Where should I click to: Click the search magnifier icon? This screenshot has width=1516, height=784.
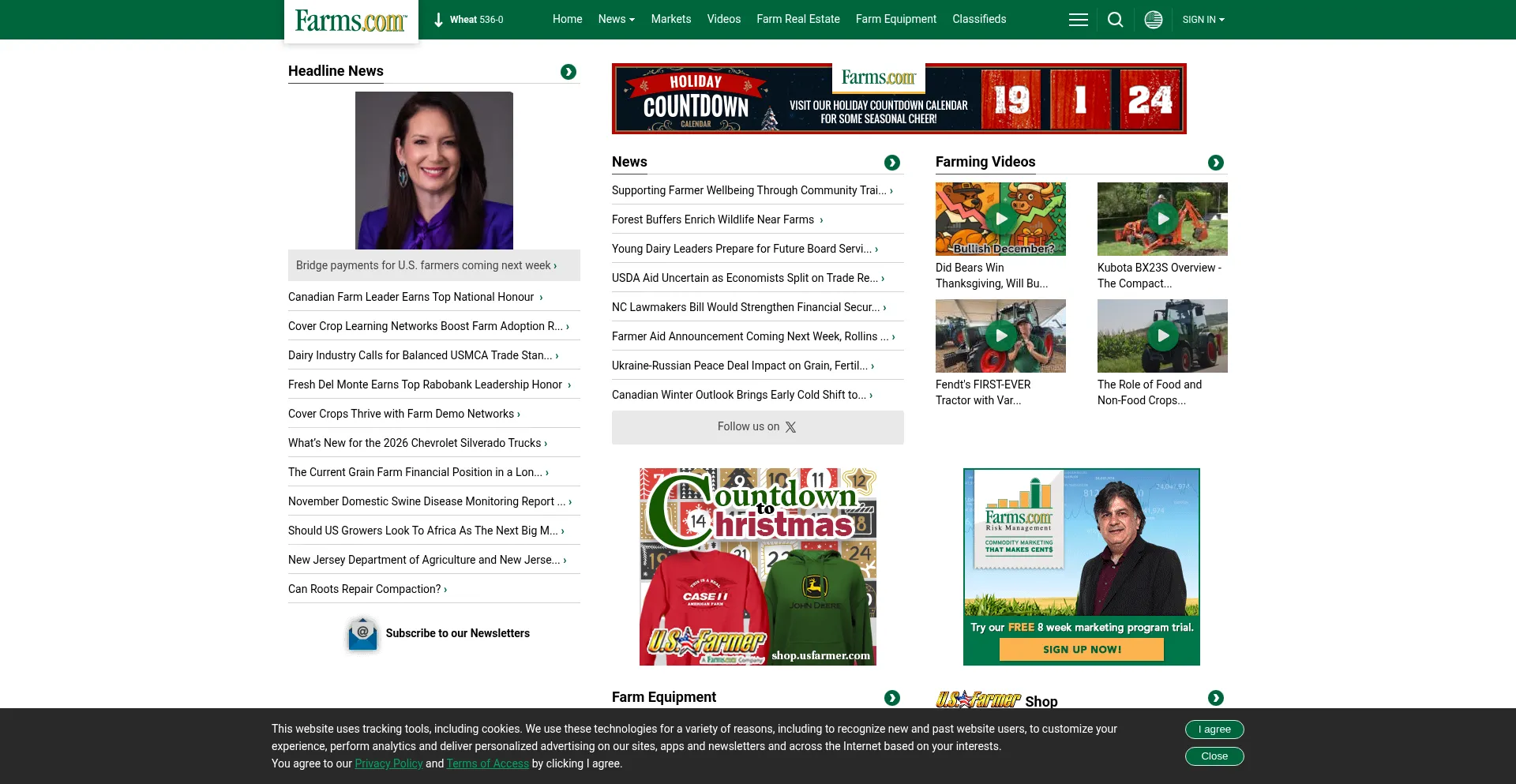tap(1115, 20)
